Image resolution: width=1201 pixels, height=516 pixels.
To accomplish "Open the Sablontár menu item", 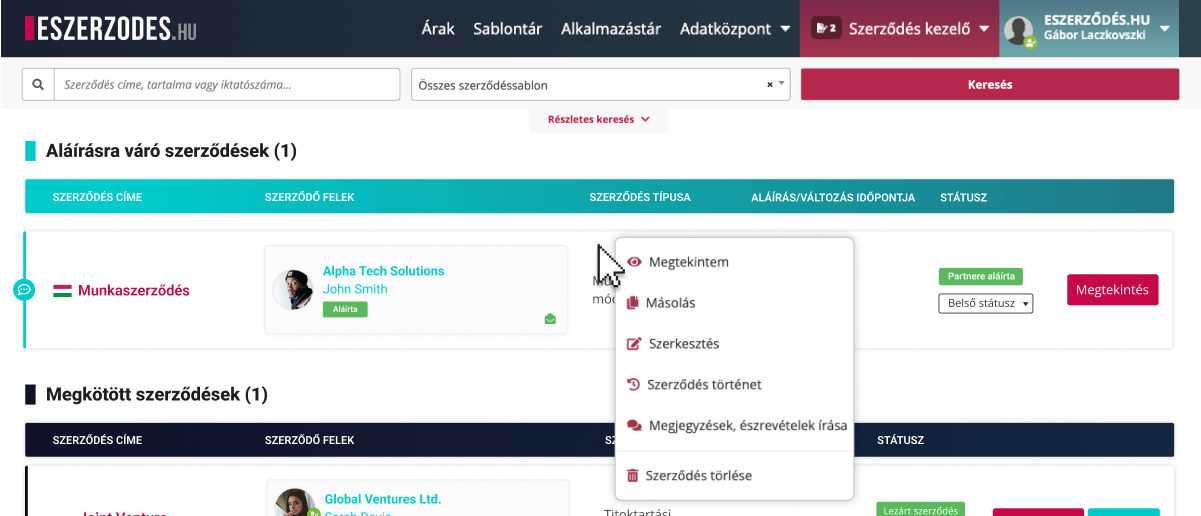I will pyautogui.click(x=508, y=28).
